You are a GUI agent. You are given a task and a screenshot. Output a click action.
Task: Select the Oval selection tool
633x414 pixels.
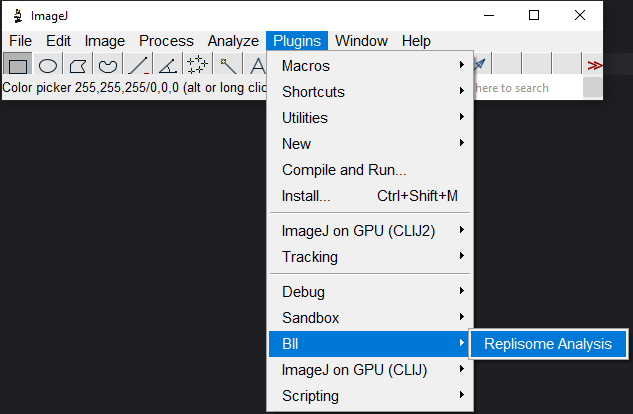tap(48, 65)
